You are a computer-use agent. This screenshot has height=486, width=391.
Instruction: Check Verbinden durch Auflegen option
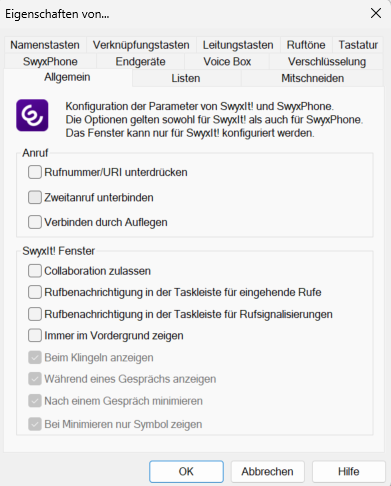[x=35, y=222]
